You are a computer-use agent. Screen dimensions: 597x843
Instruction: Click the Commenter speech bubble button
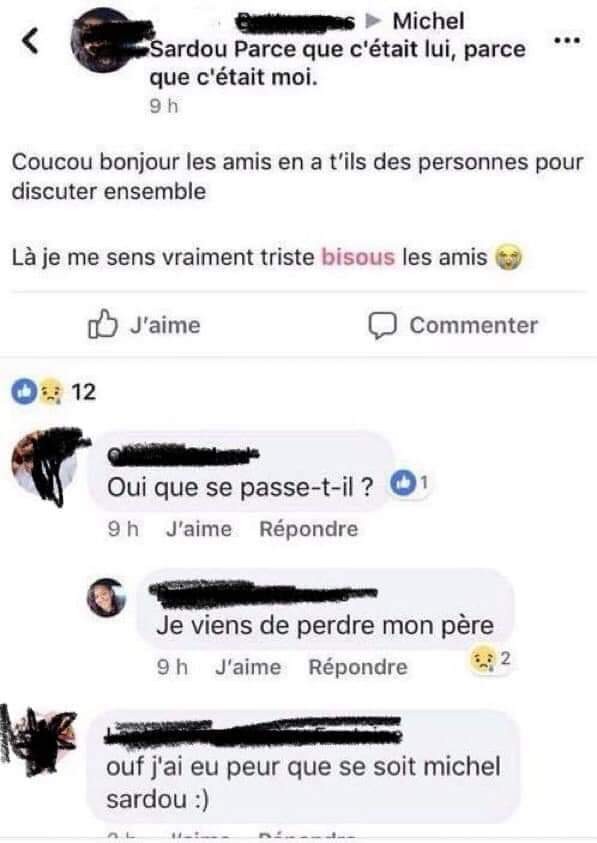point(453,325)
